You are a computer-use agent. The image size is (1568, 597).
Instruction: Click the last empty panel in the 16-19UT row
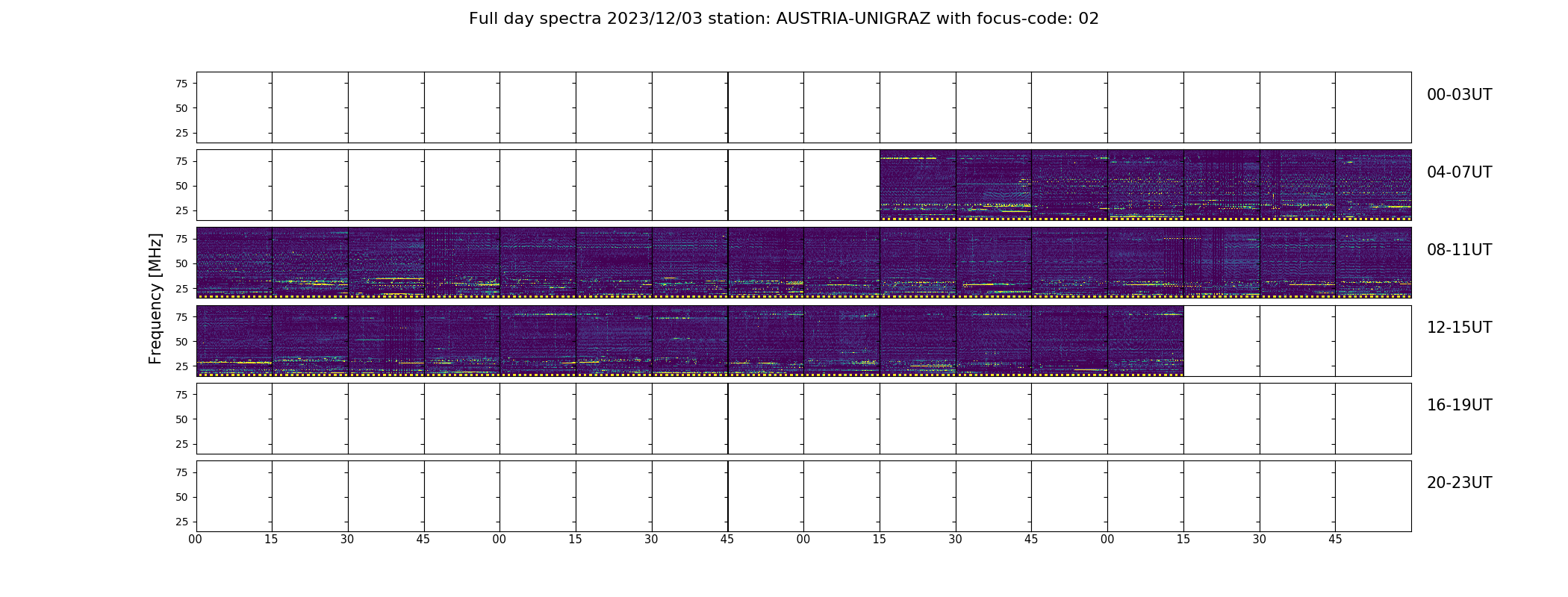tap(1373, 419)
